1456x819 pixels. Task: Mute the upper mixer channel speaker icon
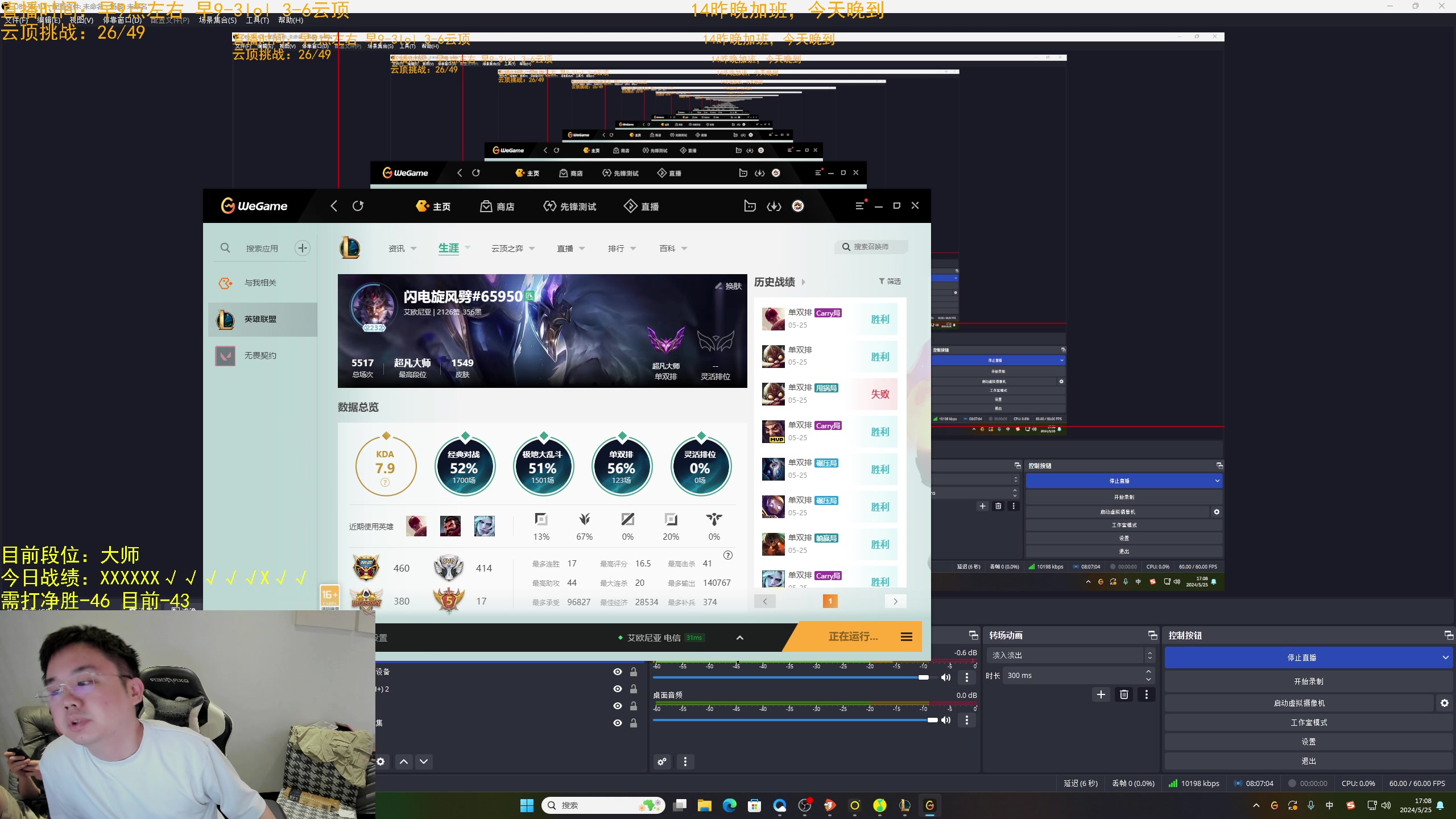point(946,677)
